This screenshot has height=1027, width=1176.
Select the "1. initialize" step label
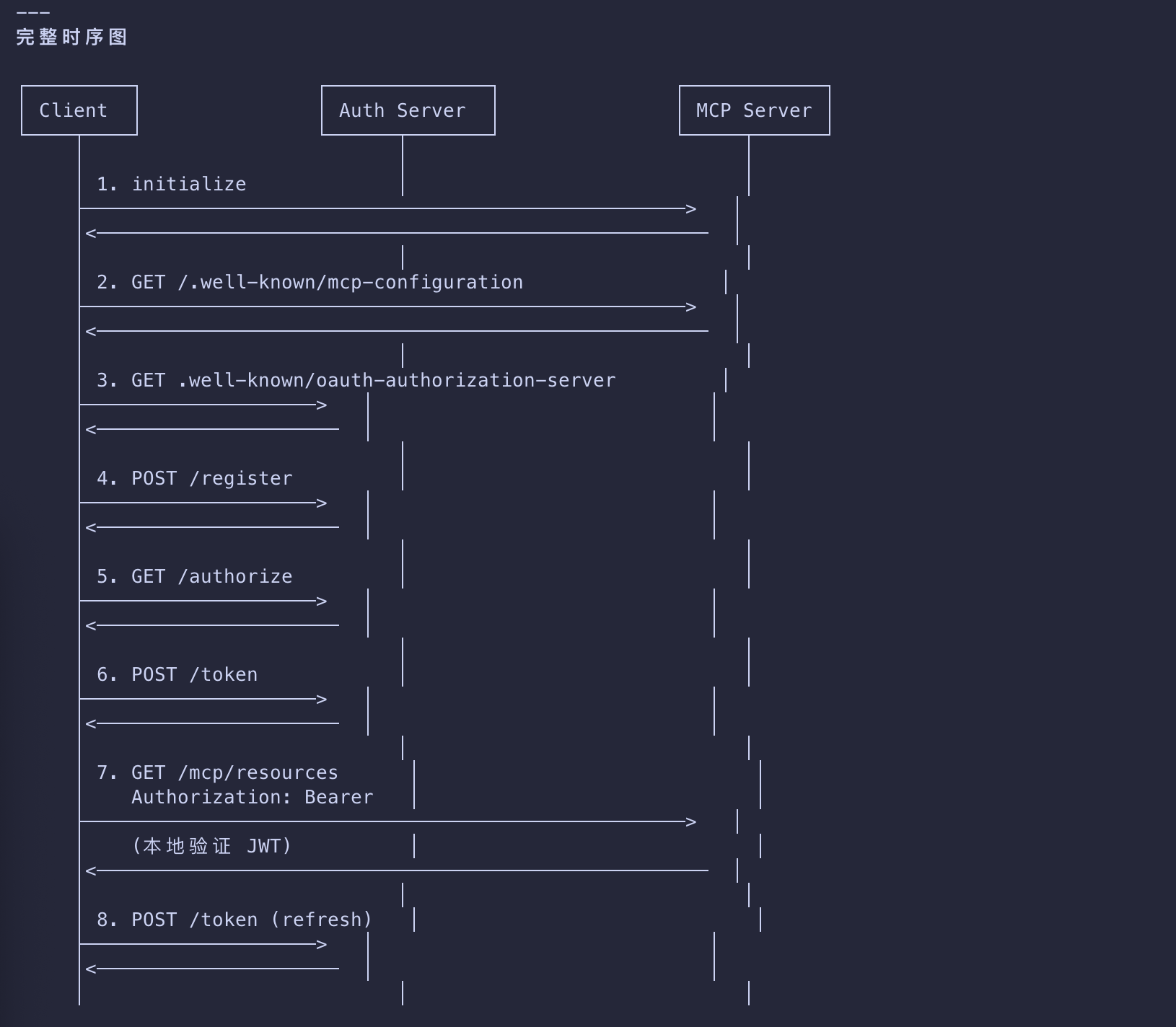(172, 185)
